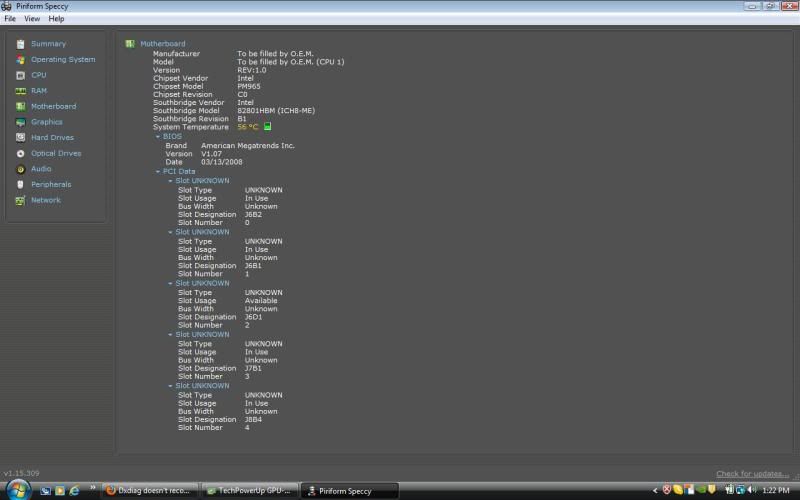This screenshot has height=500, width=800.
Task: Click the taskbar clock showing 1:22 PM
Action: (x=776, y=490)
